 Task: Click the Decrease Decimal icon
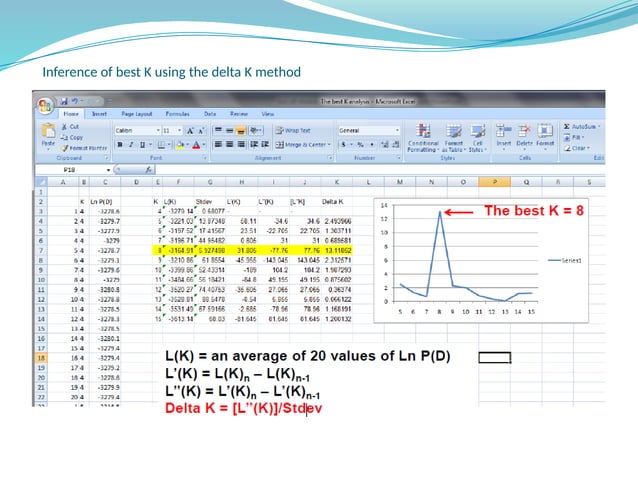pyautogui.click(x=395, y=144)
